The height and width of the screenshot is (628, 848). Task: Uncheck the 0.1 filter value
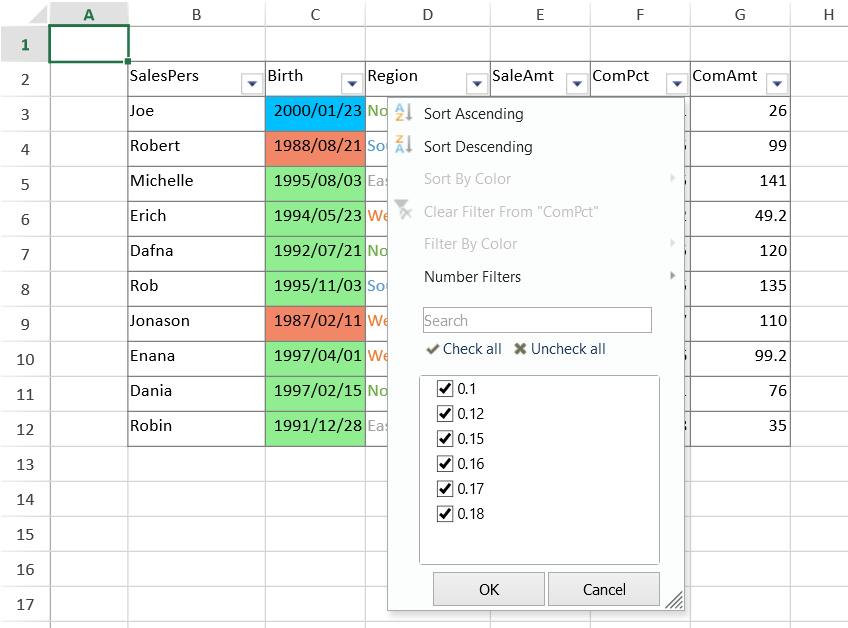click(445, 388)
